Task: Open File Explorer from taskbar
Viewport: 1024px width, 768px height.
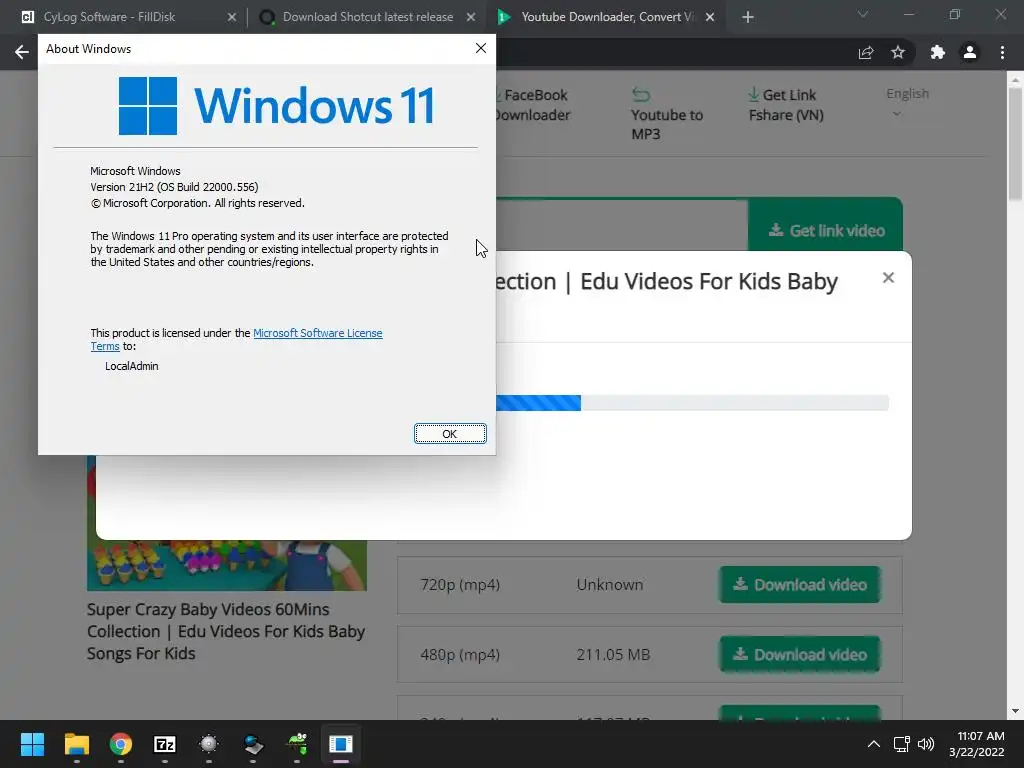Action: (x=76, y=744)
